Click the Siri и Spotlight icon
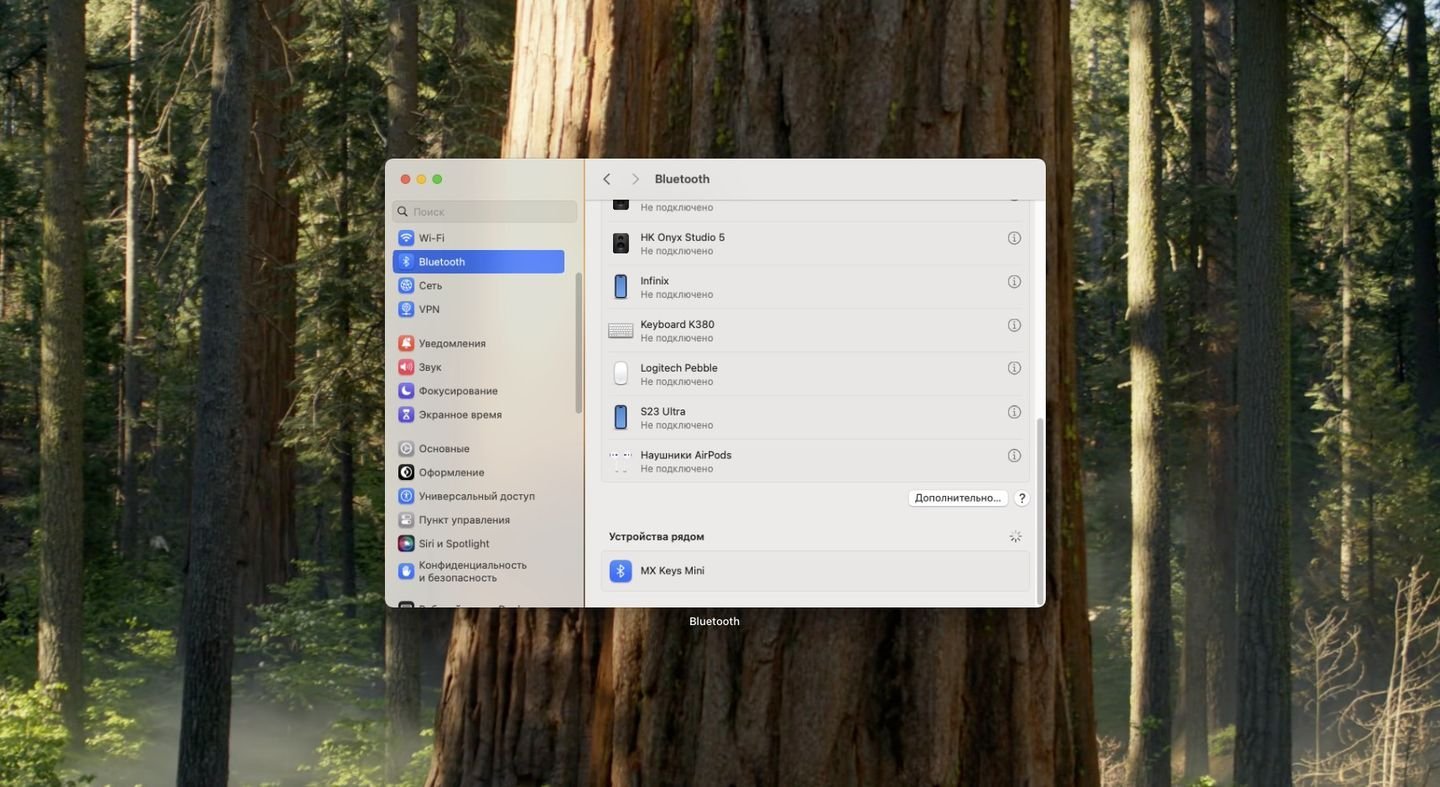Screen dimensions: 1440x787 (x=406, y=544)
